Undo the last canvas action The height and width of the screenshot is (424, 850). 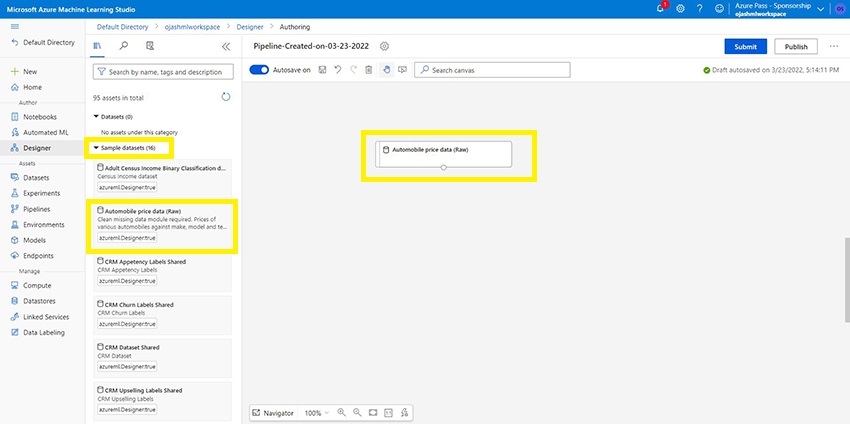338,70
